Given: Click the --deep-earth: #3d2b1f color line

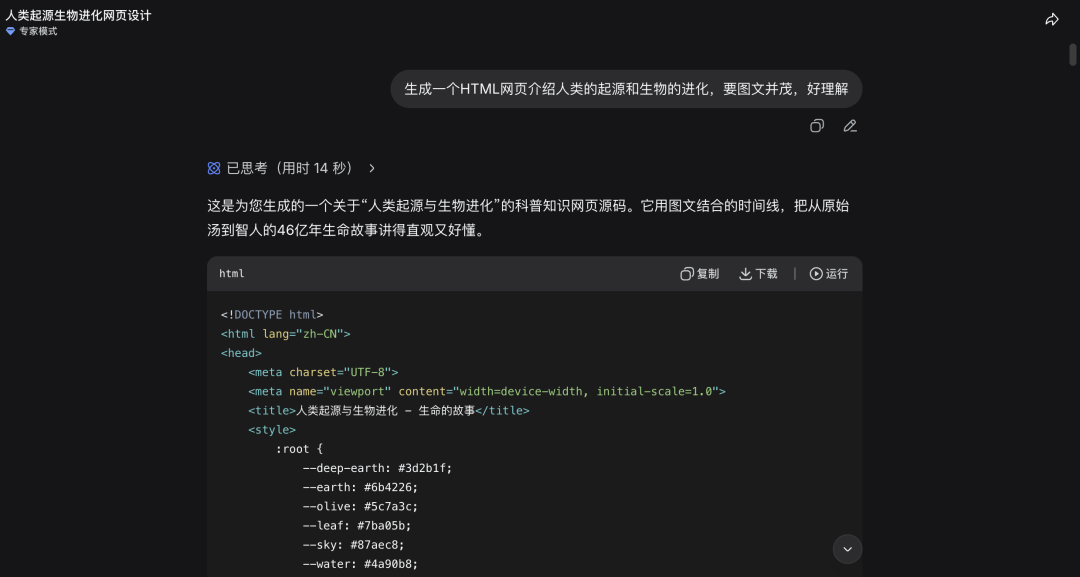Looking at the screenshot, I should pos(377,468).
